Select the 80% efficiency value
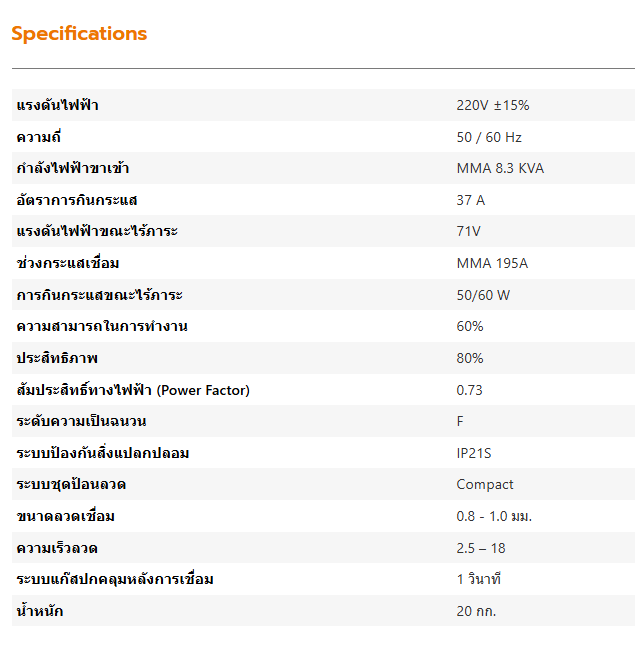Screen dimensions: 635x647 tap(470, 358)
